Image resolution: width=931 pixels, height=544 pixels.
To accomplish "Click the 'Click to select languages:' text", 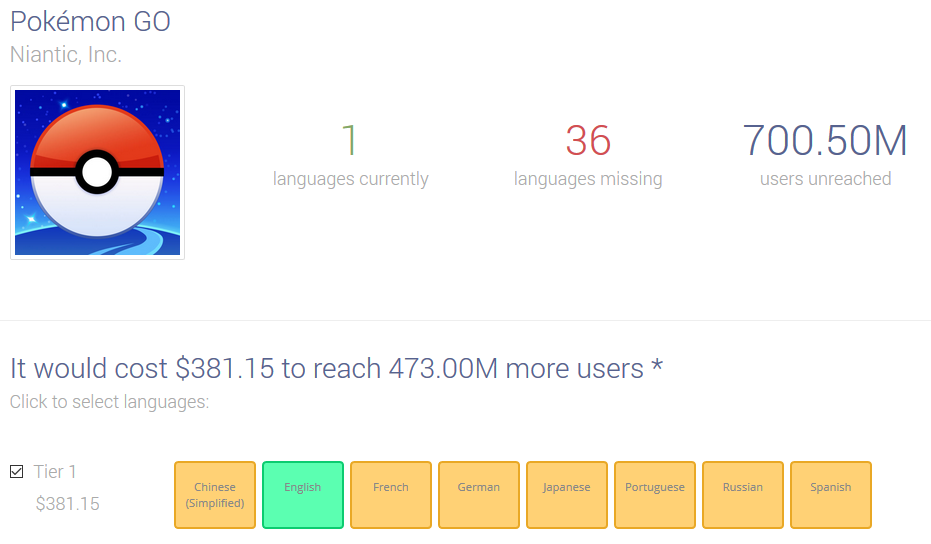I will [x=109, y=402].
